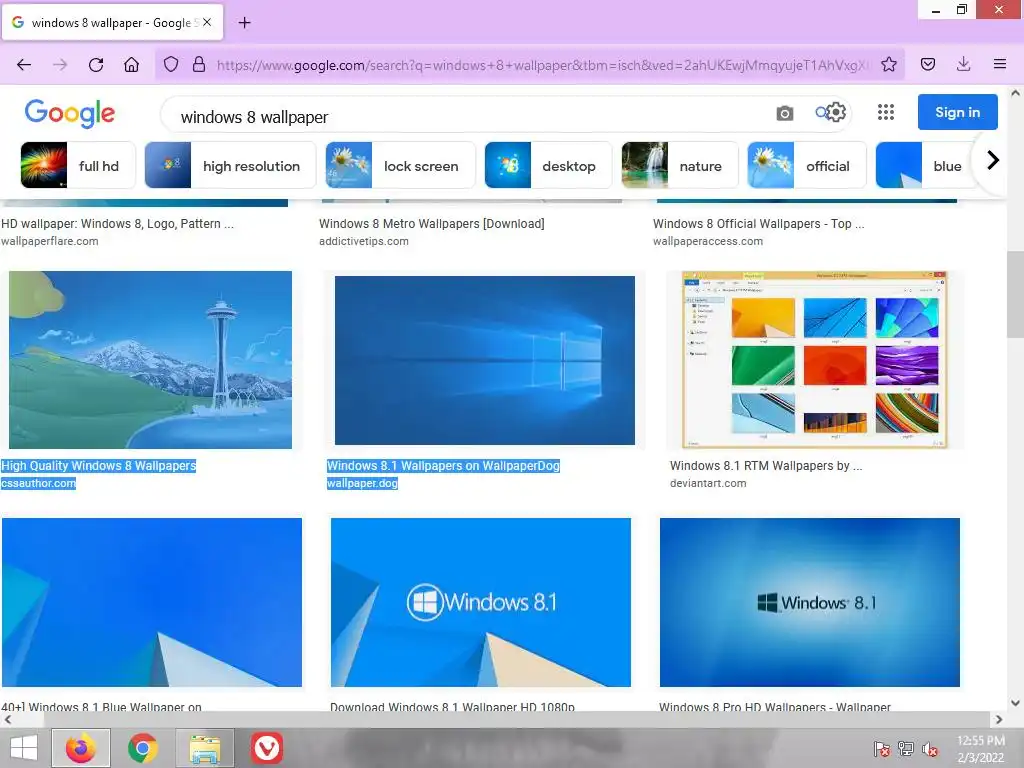Viewport: 1024px width, 768px height.
Task: Open the plain blue triangles wallpaper thumbnail
Action: [152, 602]
